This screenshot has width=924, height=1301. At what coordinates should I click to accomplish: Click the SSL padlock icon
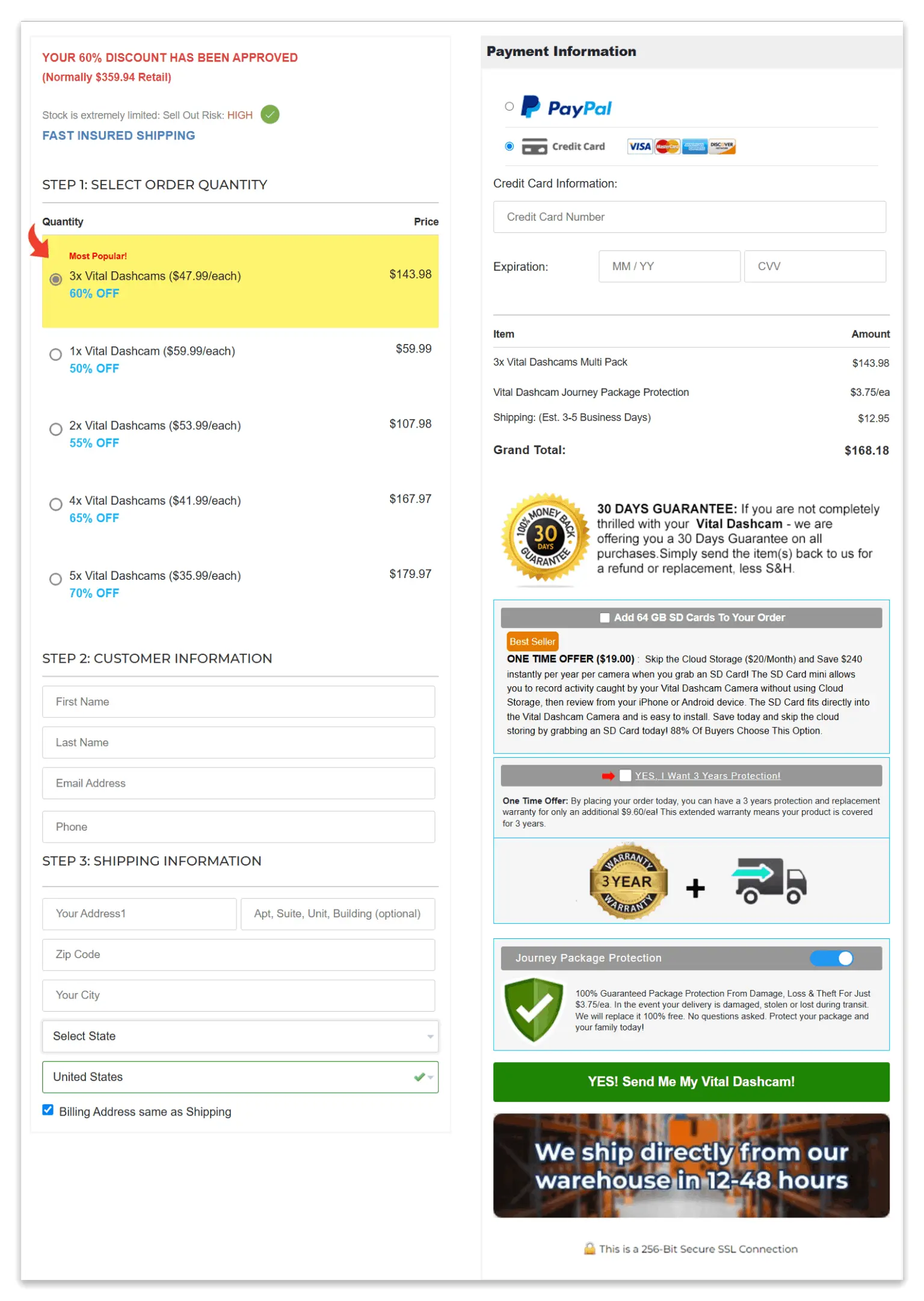[x=590, y=1249]
